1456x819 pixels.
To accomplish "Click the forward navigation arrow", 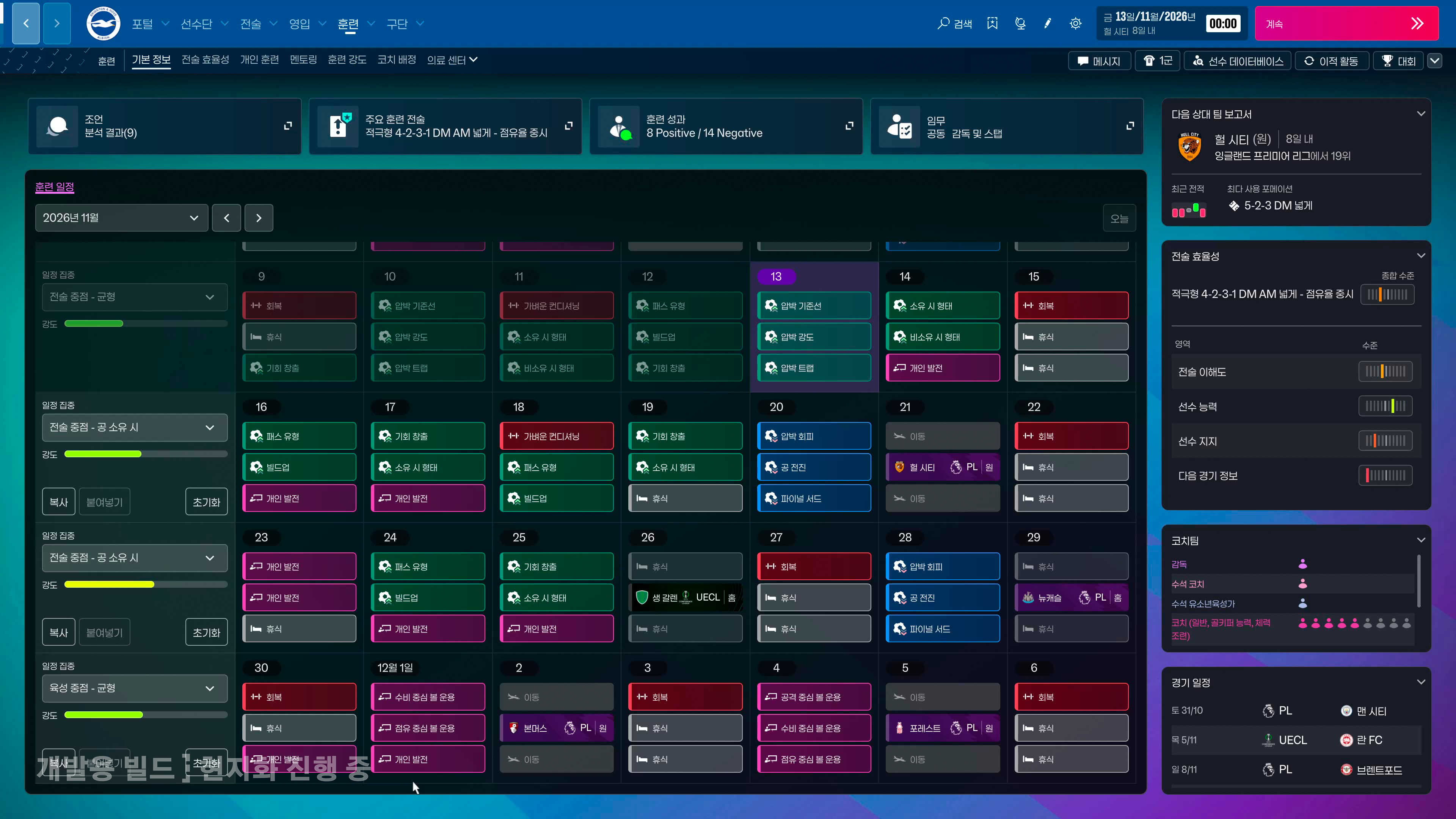I will click(x=56, y=23).
